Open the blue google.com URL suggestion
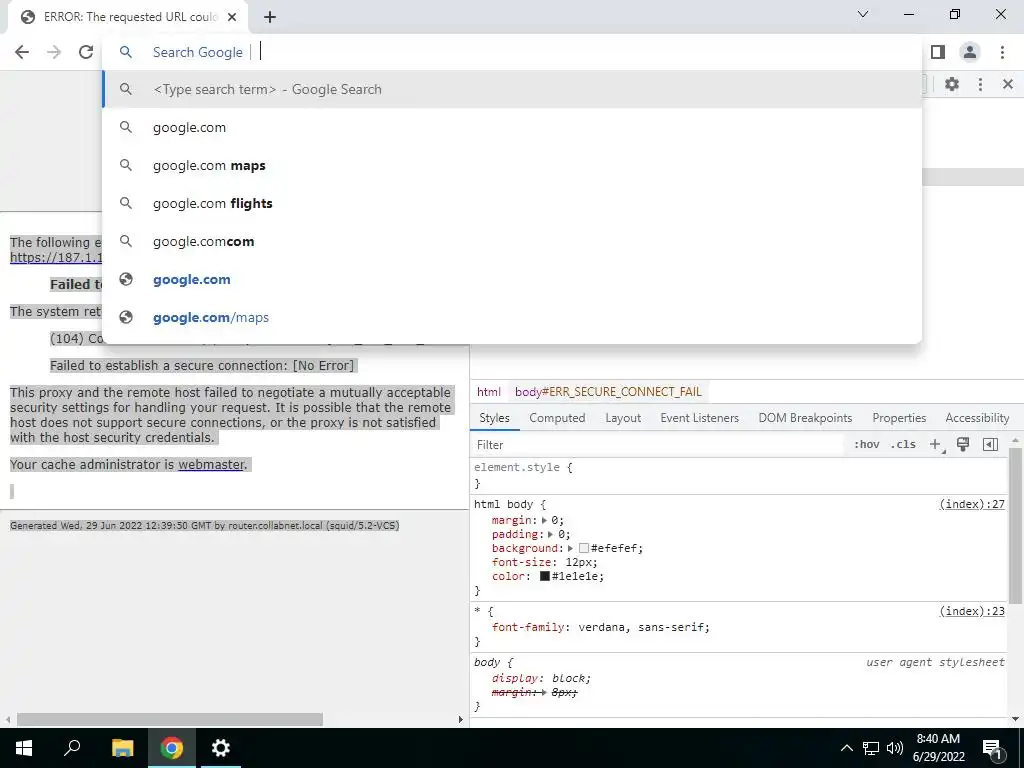Image resolution: width=1024 pixels, height=768 pixels. click(512, 280)
